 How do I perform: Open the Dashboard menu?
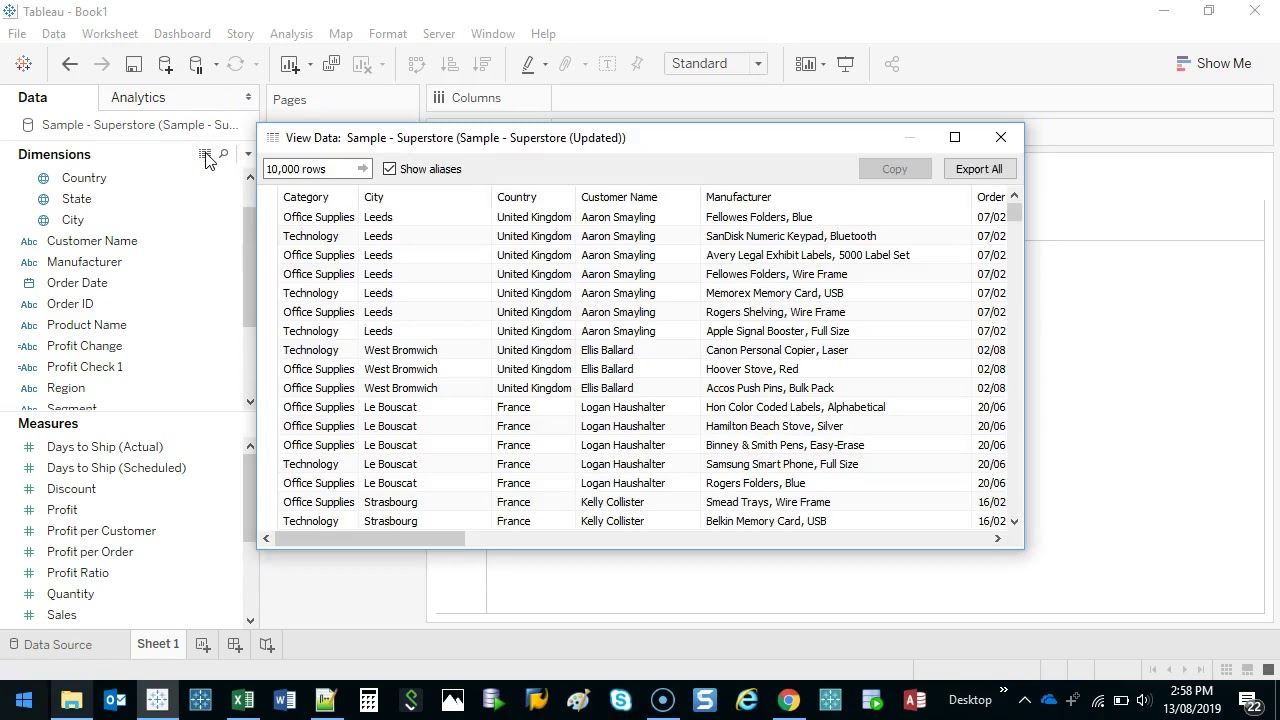coord(182,34)
